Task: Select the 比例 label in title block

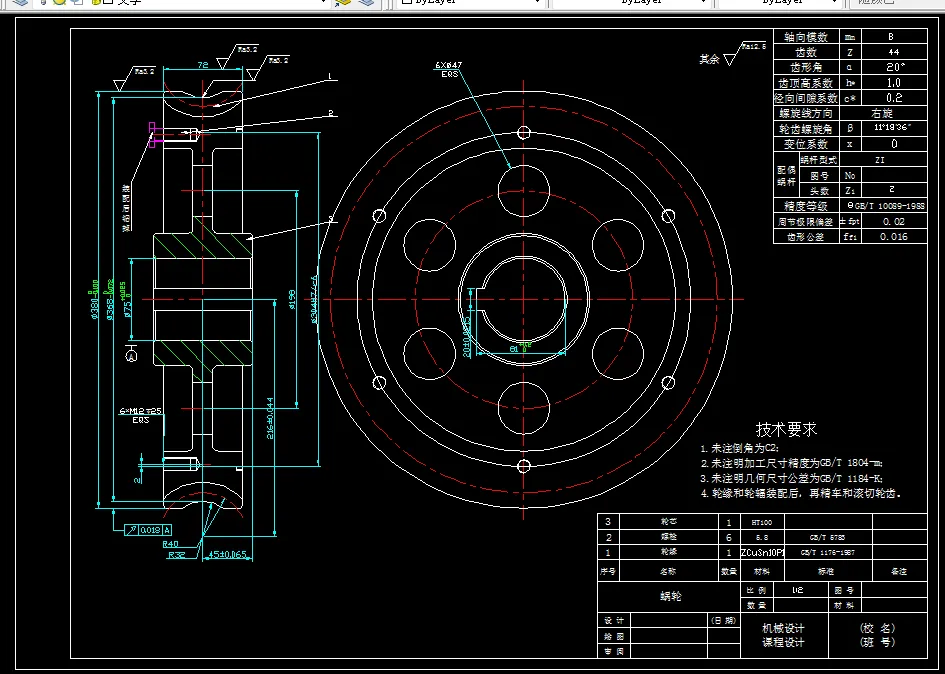Action: (x=756, y=591)
